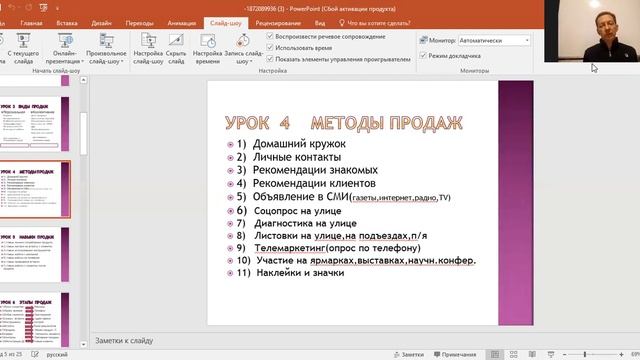
Task: Select Урок 3 Виды продаж slide thumbnail
Action: [x=34, y=124]
